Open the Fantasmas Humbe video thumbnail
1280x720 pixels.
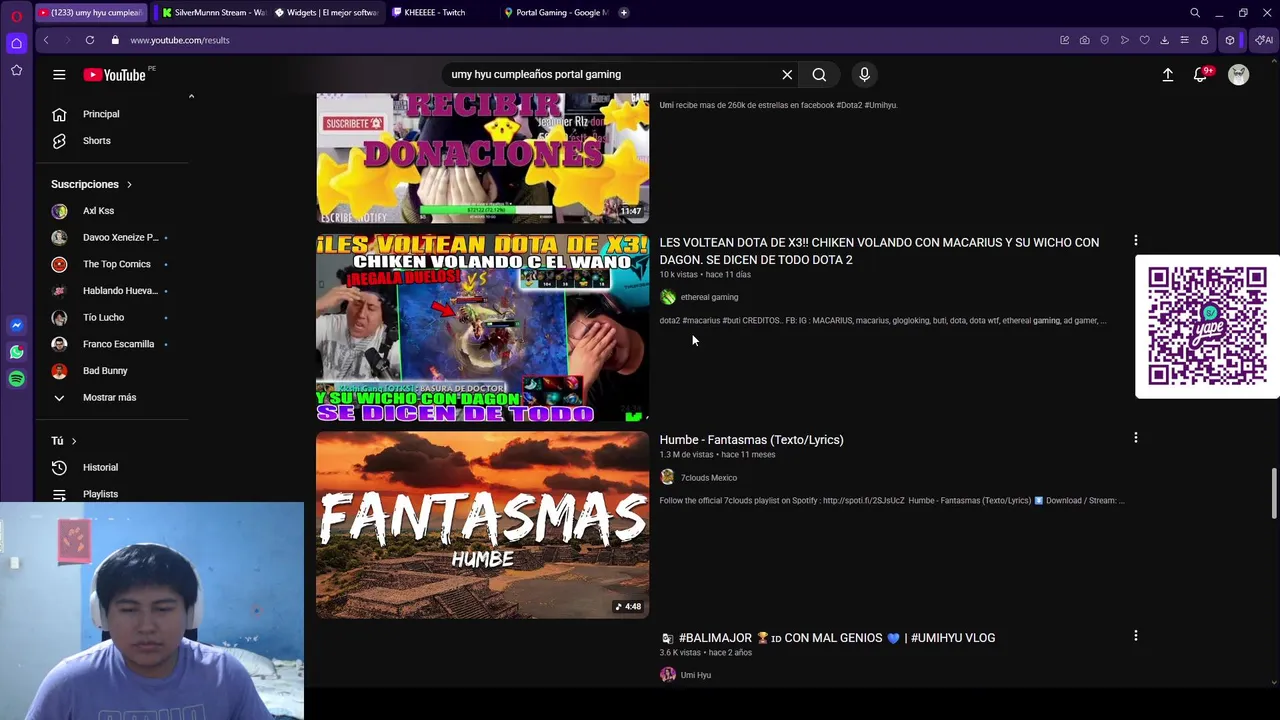(483, 525)
